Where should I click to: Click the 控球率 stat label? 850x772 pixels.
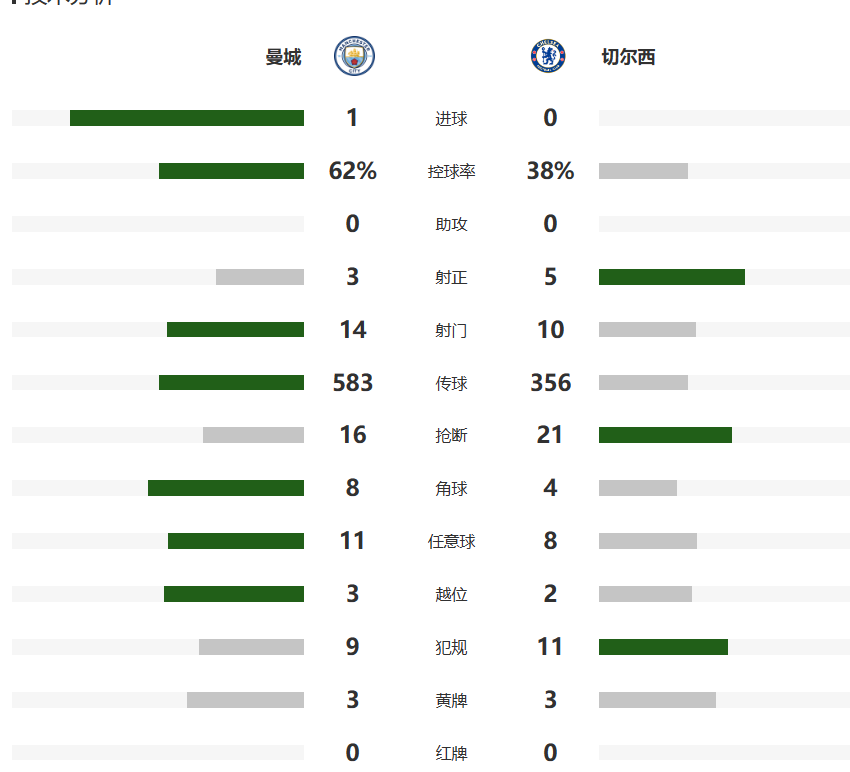[x=451, y=172]
